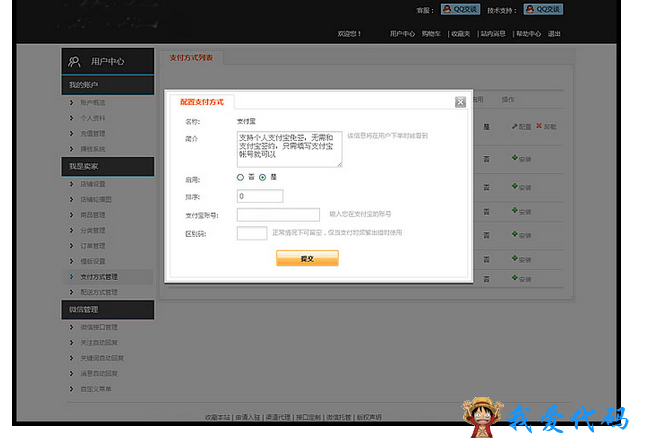Click the 操作 column header
The height and width of the screenshot is (443, 646).
pos(508,99)
